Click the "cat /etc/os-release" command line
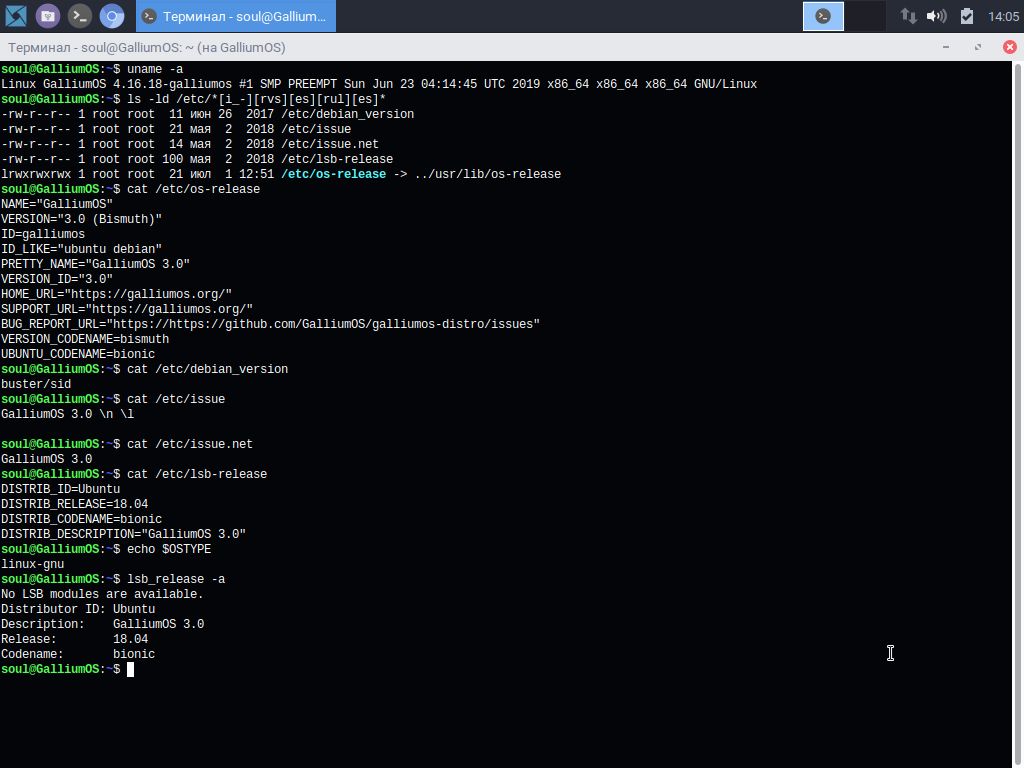This screenshot has height=768, width=1024. coord(131,189)
